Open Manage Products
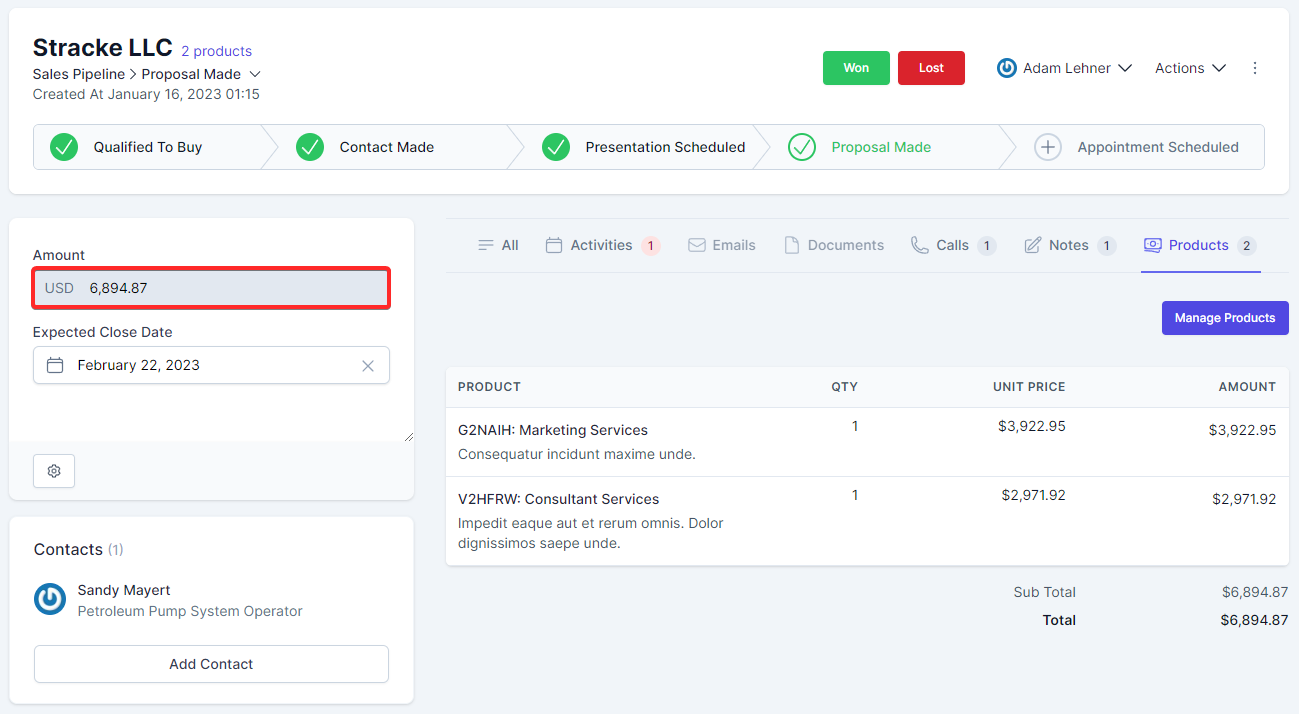The image size is (1299, 714). (1225, 317)
